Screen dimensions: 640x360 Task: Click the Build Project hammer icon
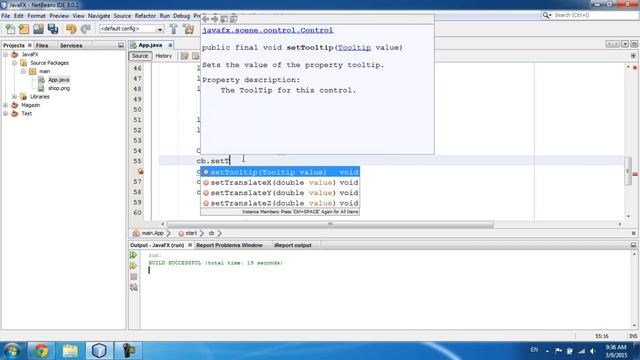pos(173,29)
